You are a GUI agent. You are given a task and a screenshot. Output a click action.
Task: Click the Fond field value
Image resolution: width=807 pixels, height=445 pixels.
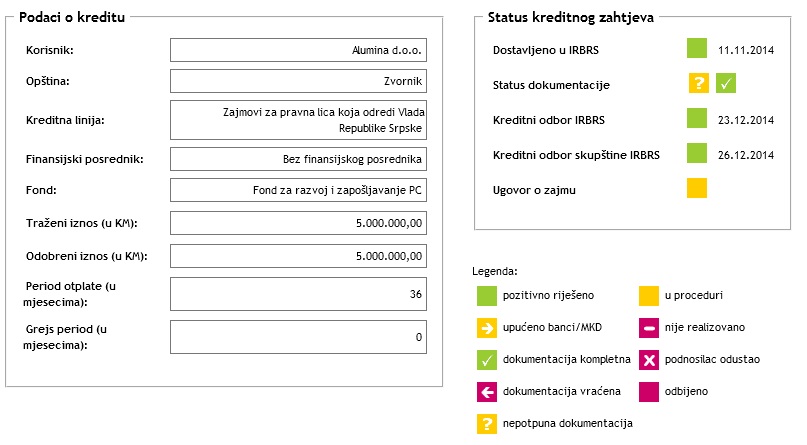coord(298,190)
